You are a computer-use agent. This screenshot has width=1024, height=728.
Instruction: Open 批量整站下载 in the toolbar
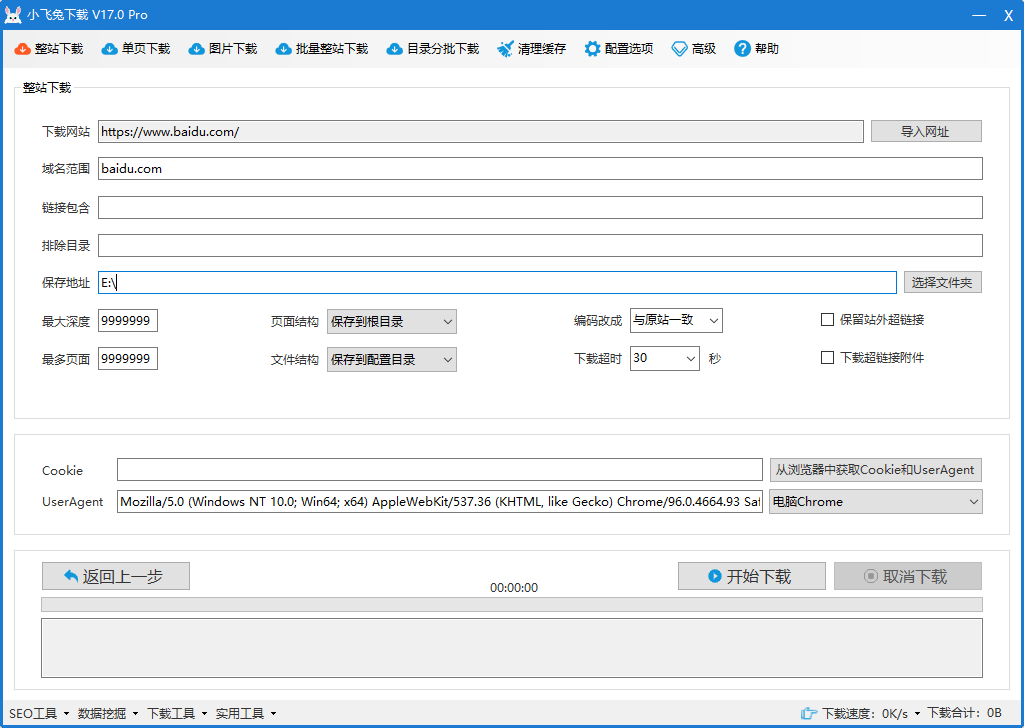pyautogui.click(x=284, y=49)
